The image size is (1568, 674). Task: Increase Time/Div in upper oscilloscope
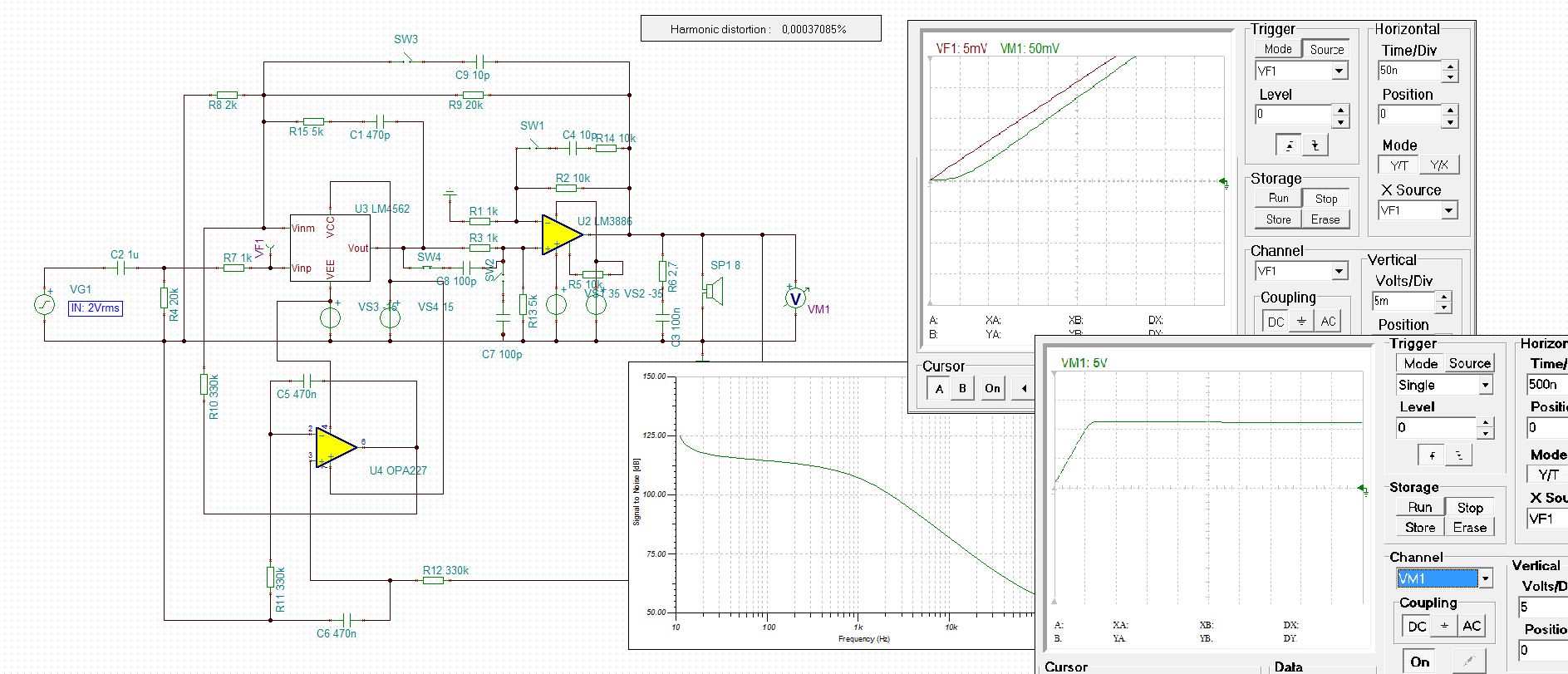point(1450,66)
